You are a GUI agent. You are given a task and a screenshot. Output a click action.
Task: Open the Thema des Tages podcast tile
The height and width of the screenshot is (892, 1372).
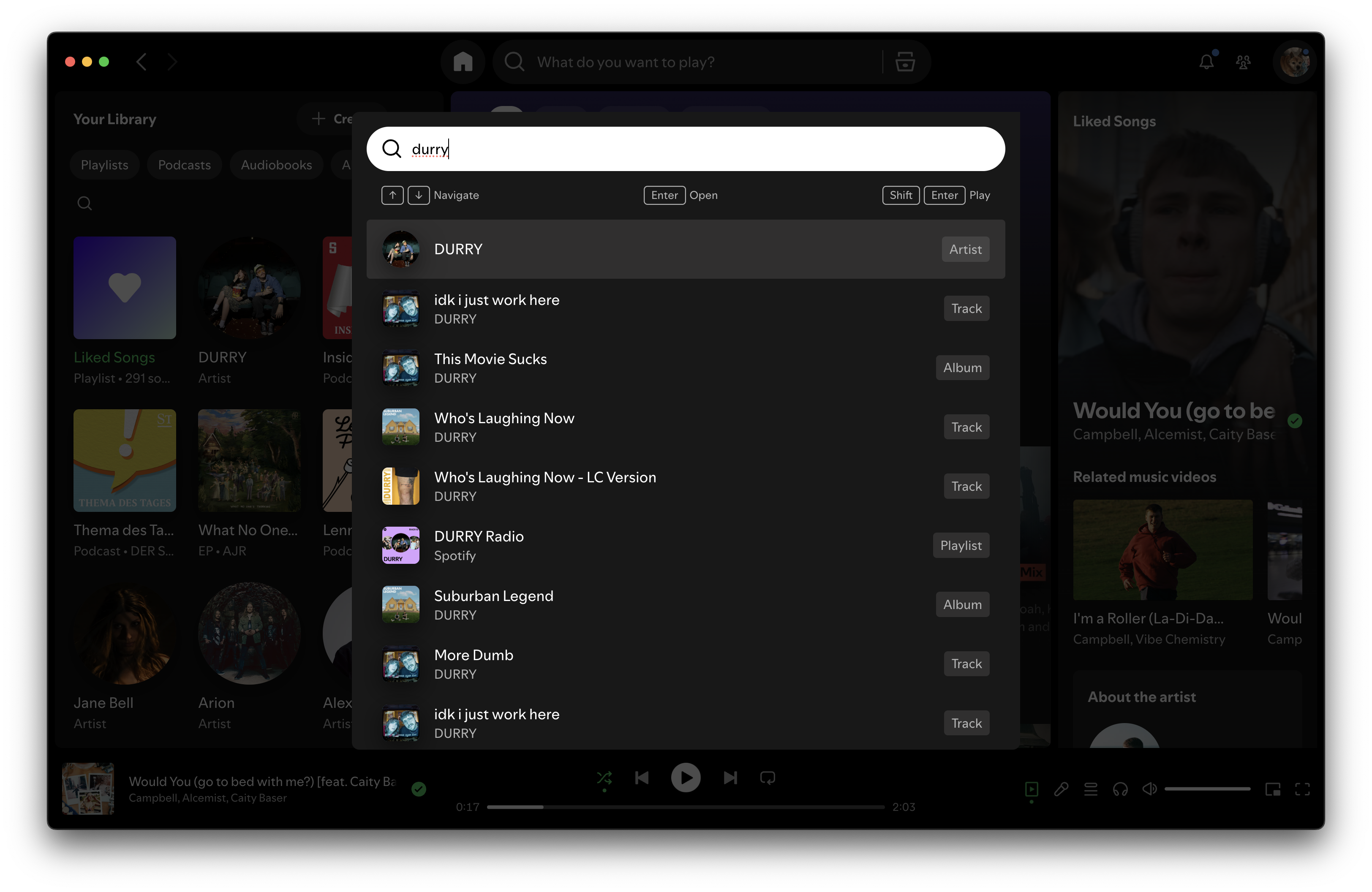pos(125,484)
